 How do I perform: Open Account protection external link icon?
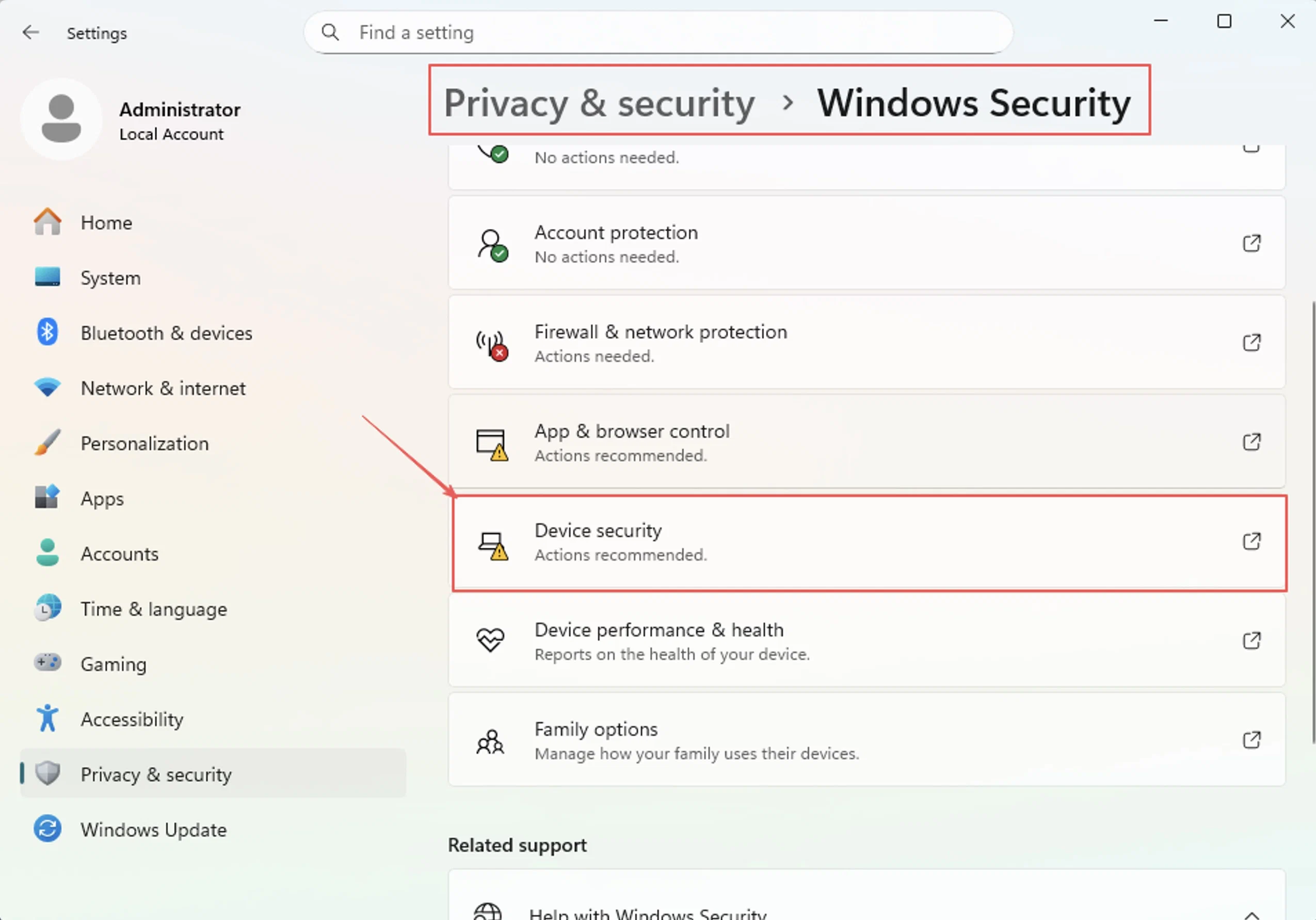click(1252, 243)
